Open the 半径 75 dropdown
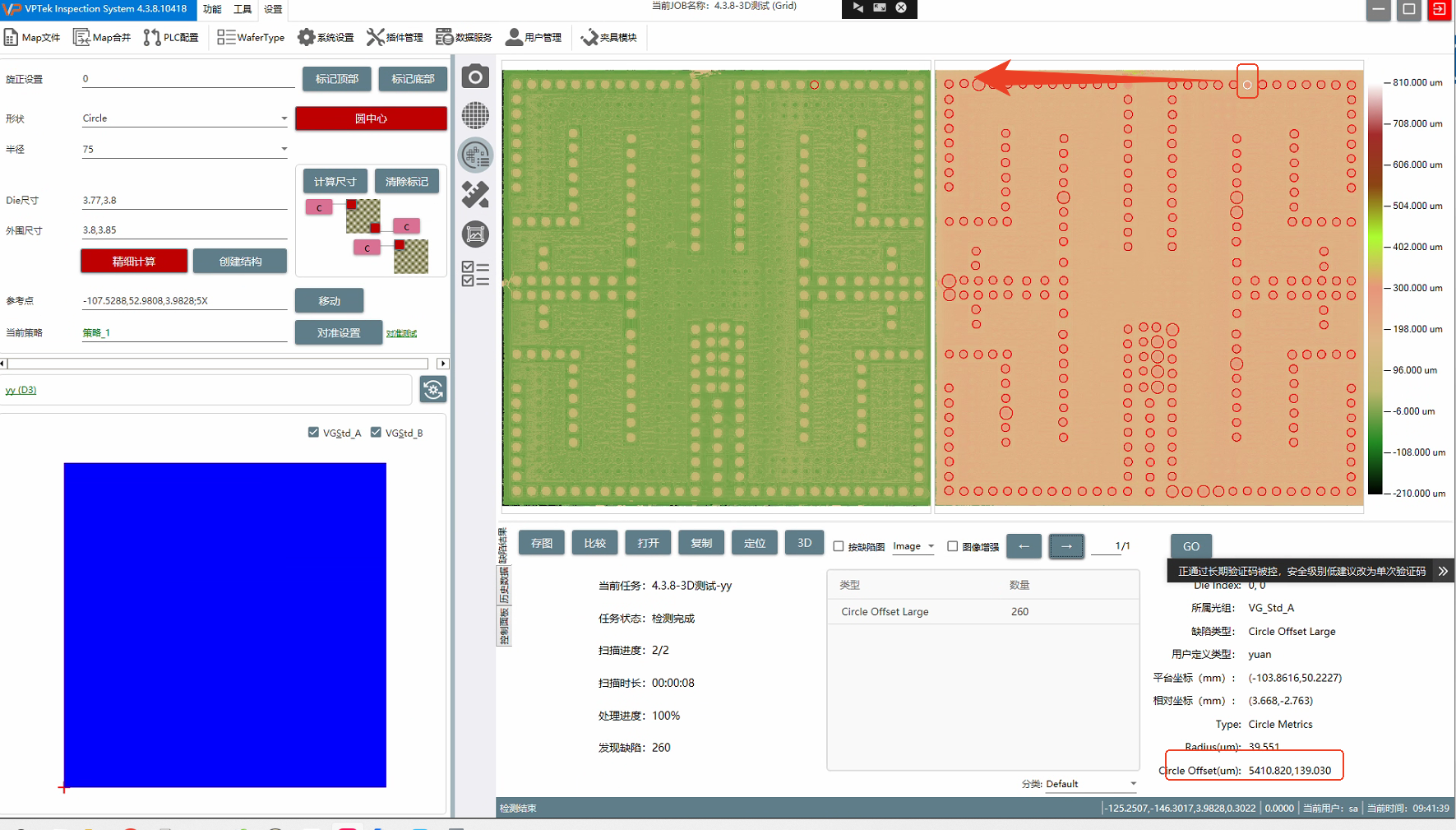 (284, 149)
